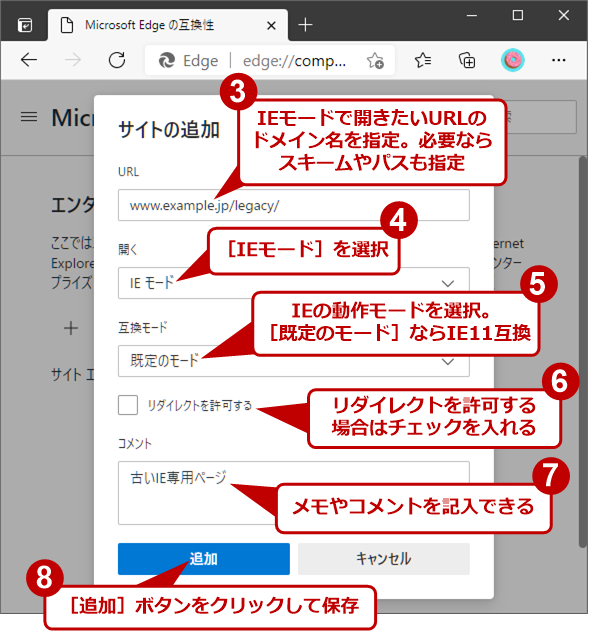Add page to favorites star icon

tap(375, 61)
